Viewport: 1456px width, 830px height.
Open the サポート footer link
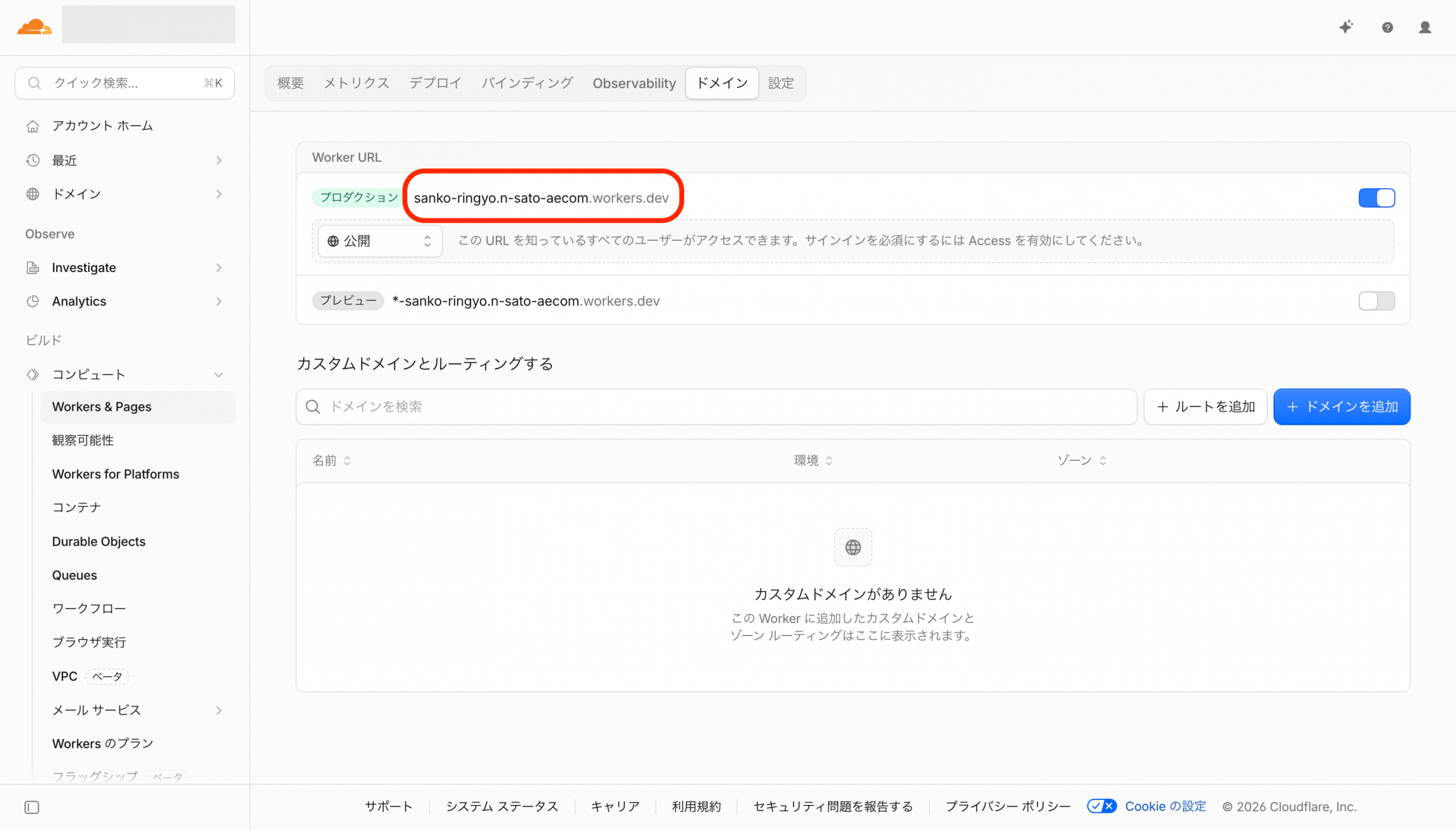pos(388,806)
